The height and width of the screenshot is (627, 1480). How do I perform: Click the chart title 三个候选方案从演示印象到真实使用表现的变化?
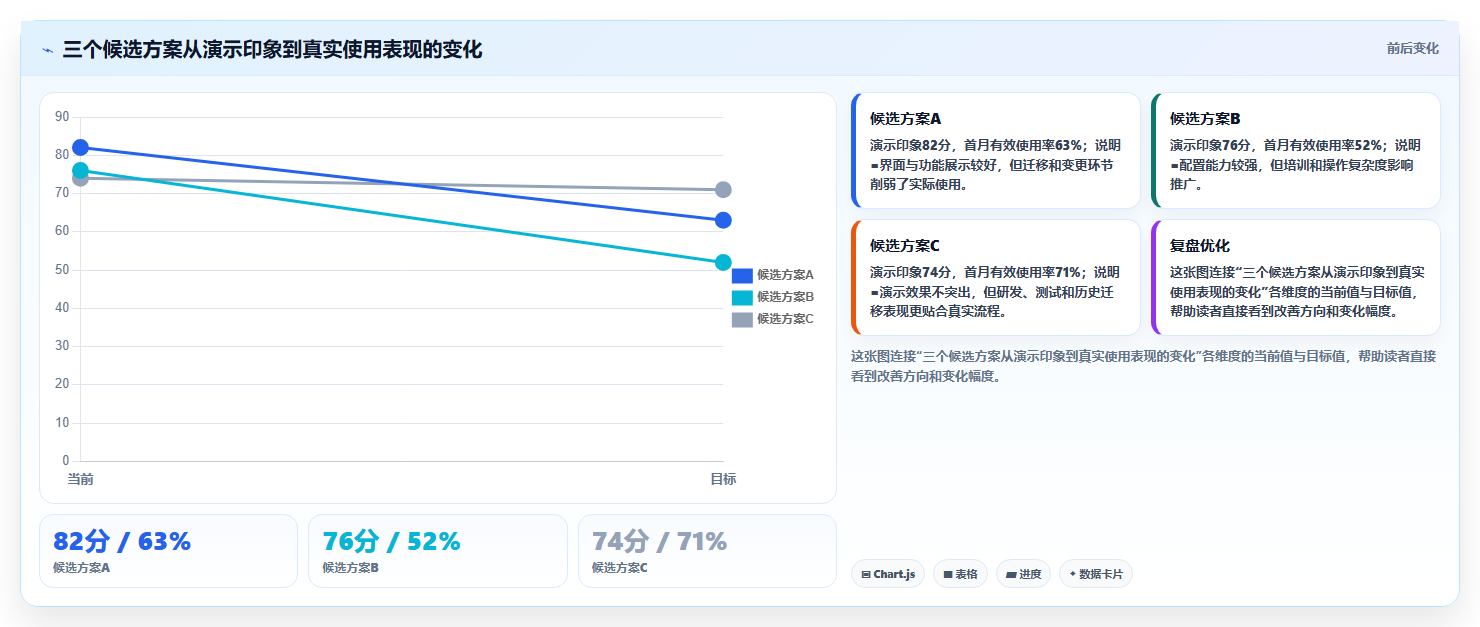tap(272, 49)
